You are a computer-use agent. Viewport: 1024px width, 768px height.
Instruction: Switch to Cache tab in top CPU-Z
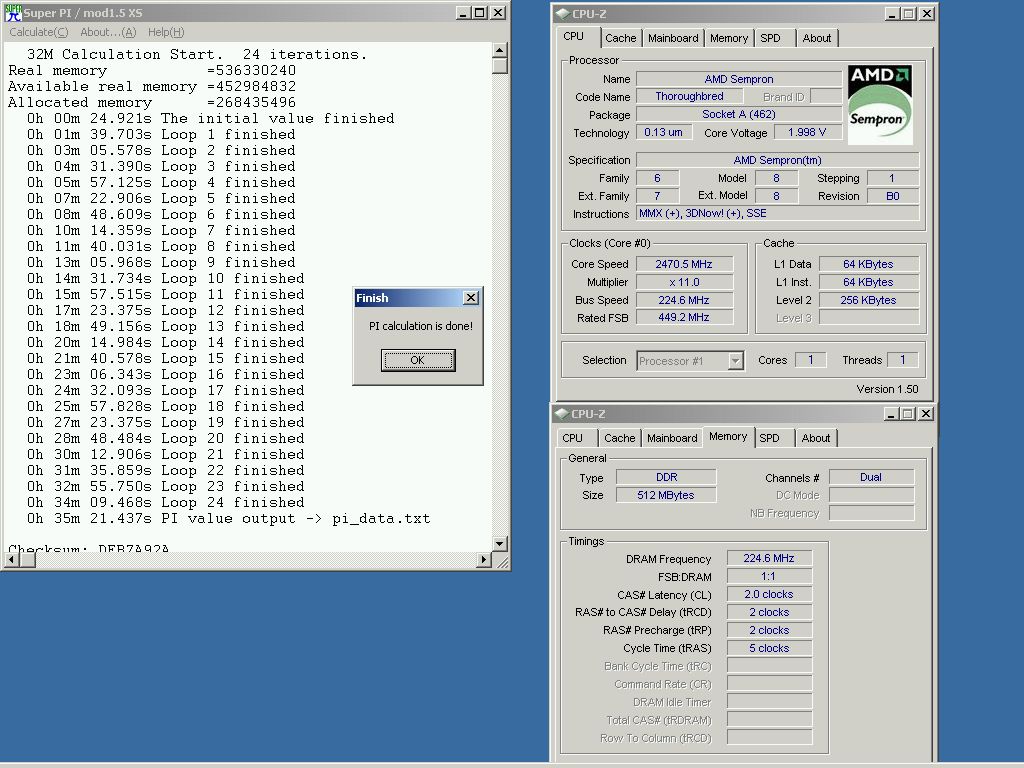click(x=620, y=38)
